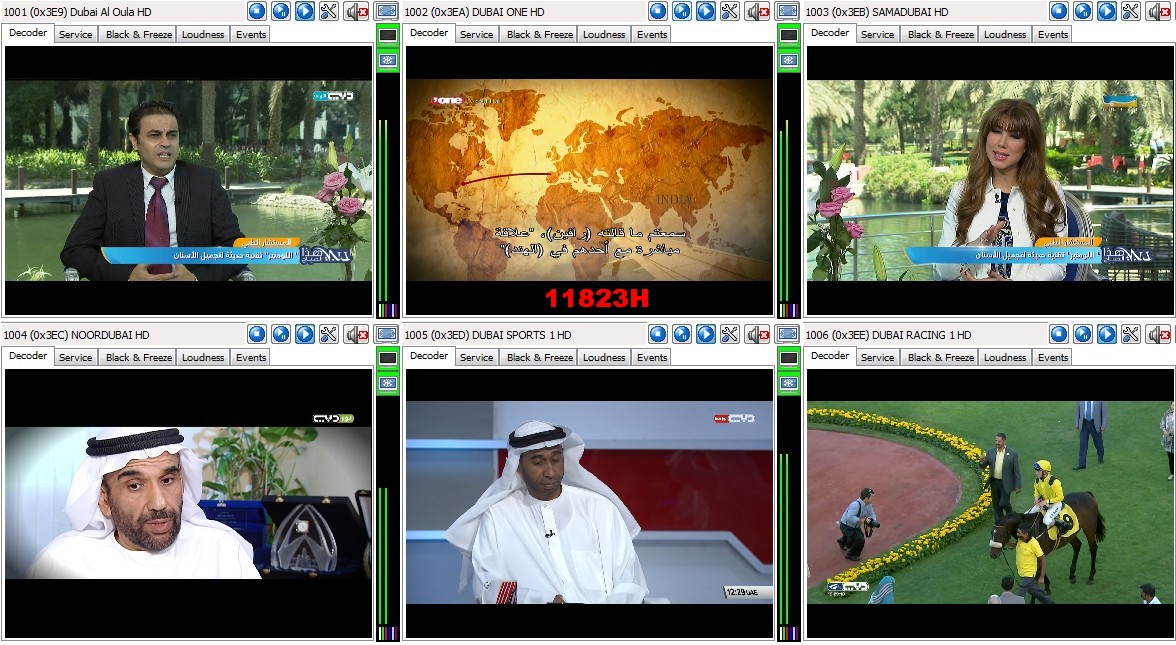Viewport: 1176px width, 645px height.
Task: Start playback for 1001 Dubai Al Oula HD
Action: point(305,11)
